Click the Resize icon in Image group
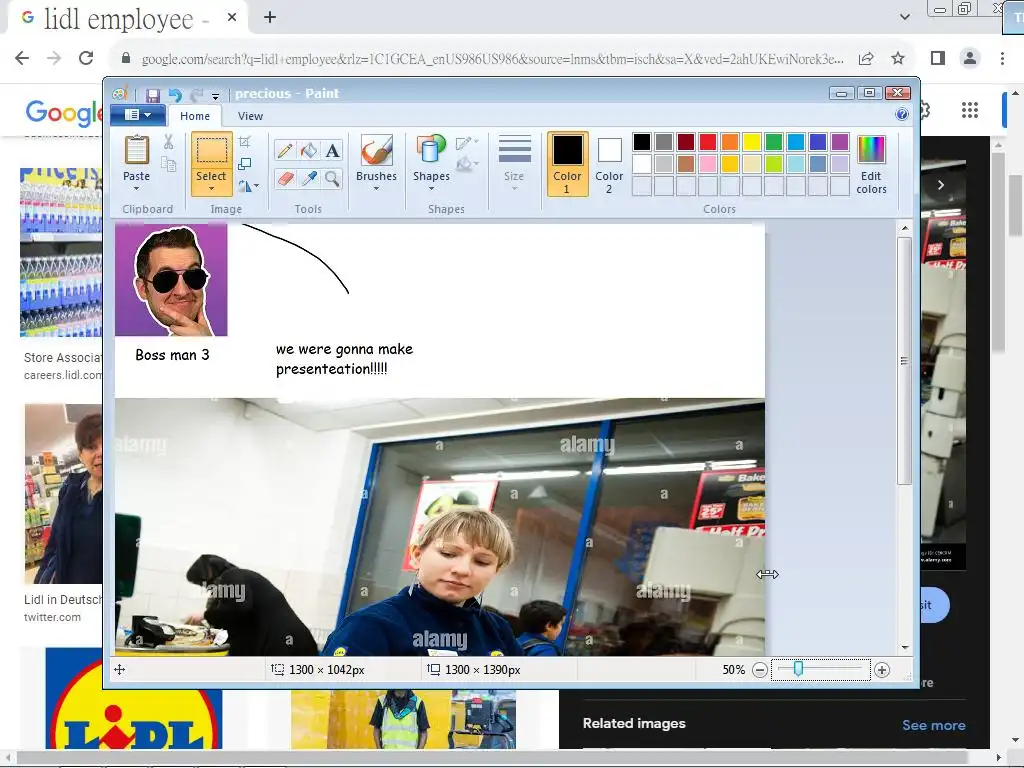 (x=245, y=164)
